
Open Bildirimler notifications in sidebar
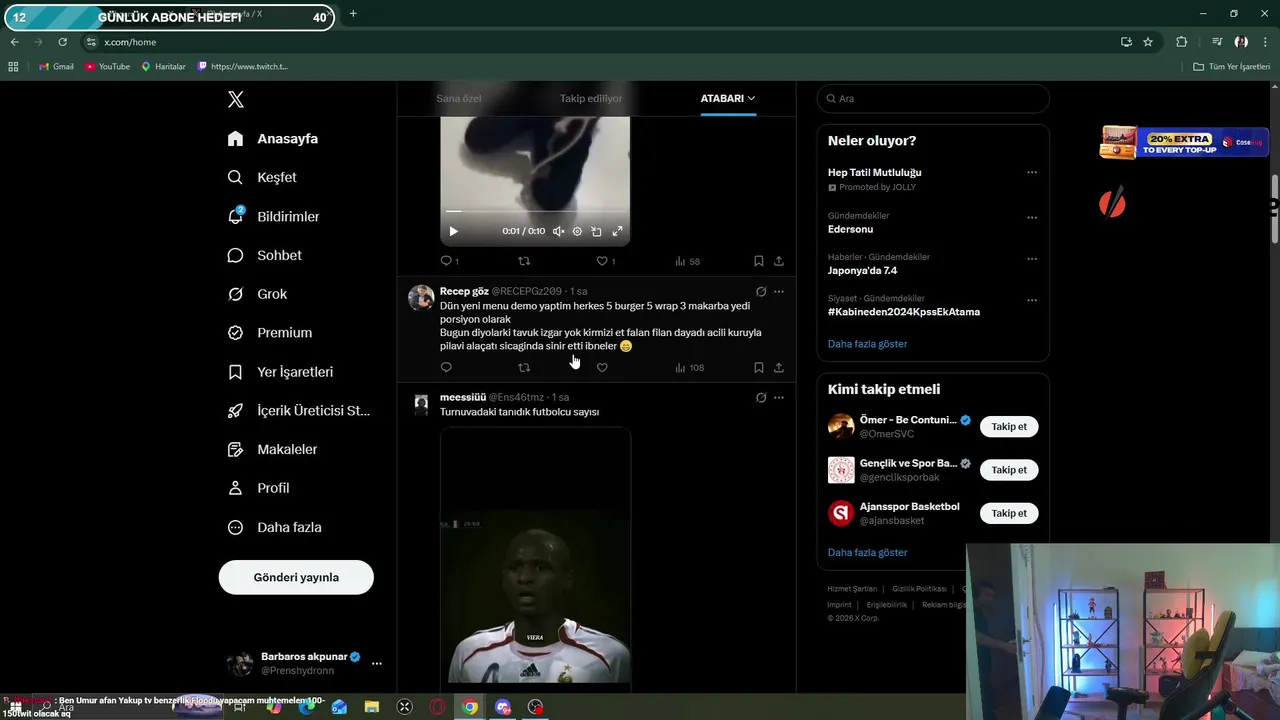(x=273, y=216)
